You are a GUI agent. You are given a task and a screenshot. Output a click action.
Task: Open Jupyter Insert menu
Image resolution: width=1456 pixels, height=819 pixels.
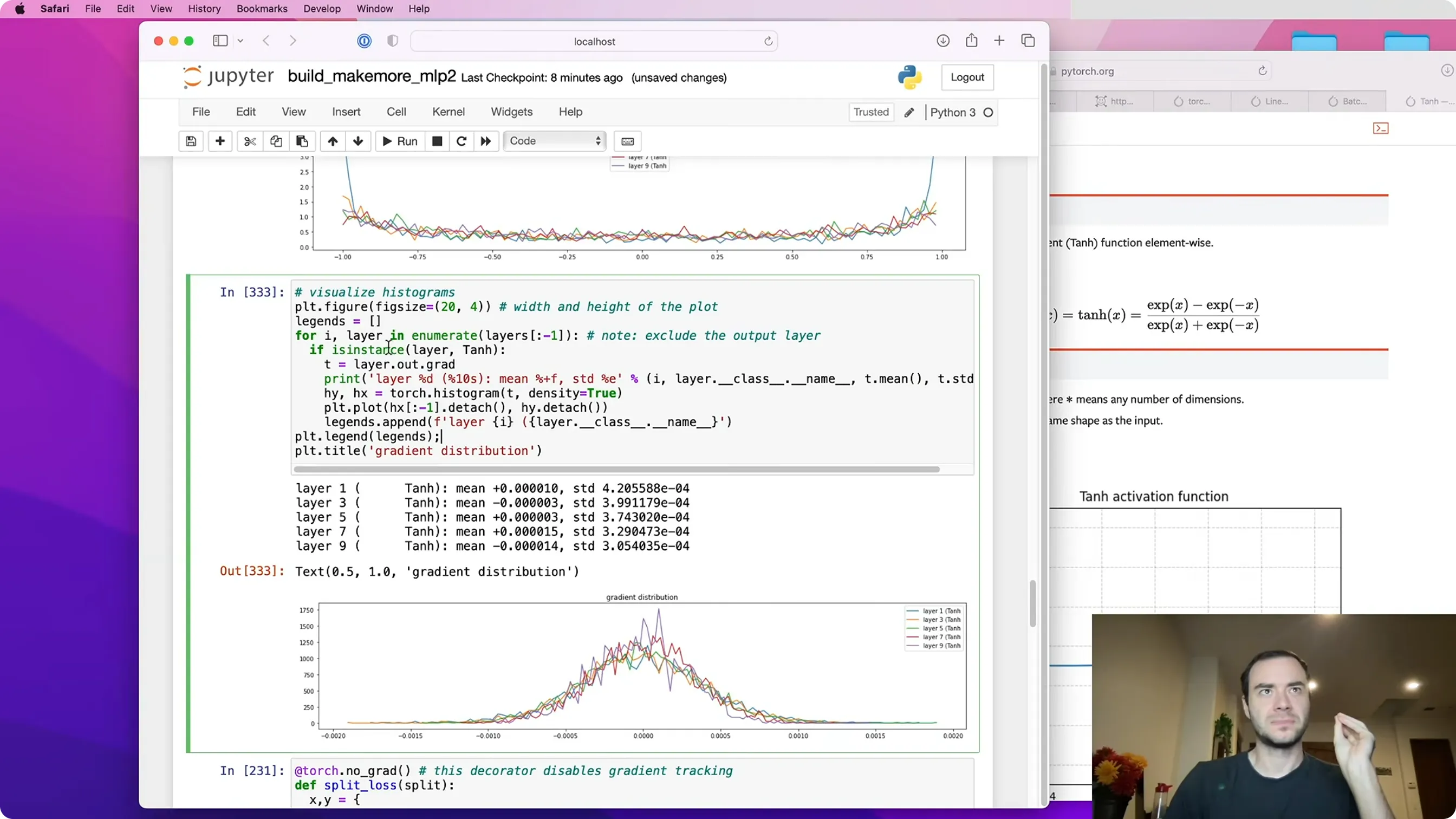click(x=346, y=112)
